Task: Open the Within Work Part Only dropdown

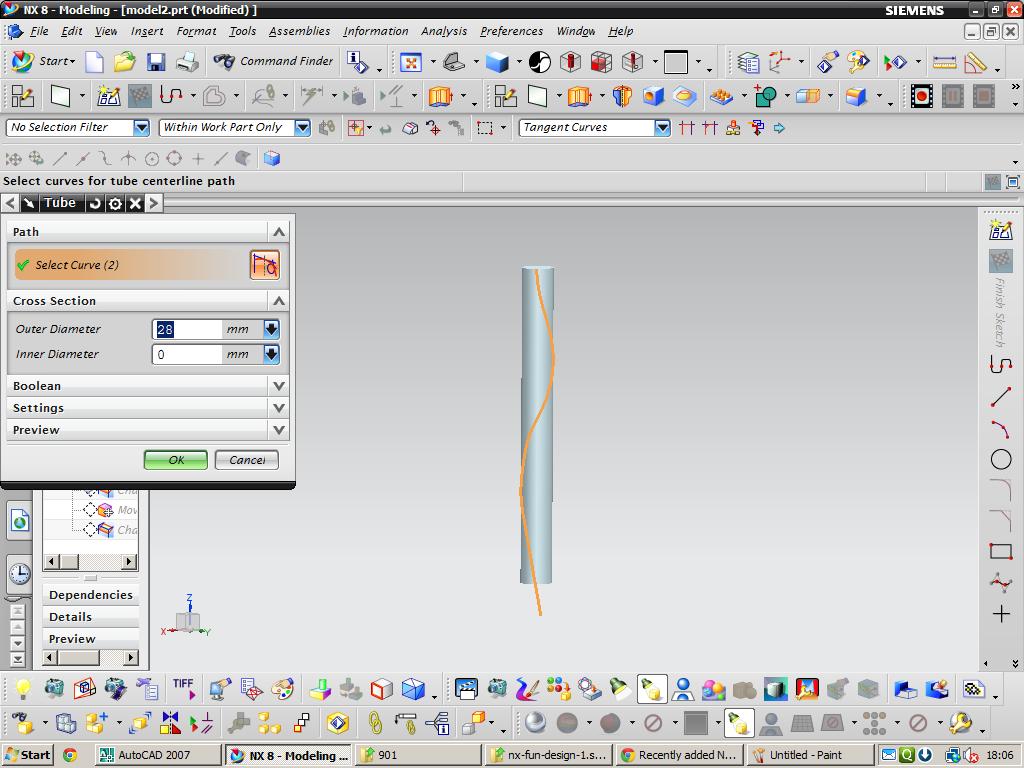Action: click(x=302, y=127)
